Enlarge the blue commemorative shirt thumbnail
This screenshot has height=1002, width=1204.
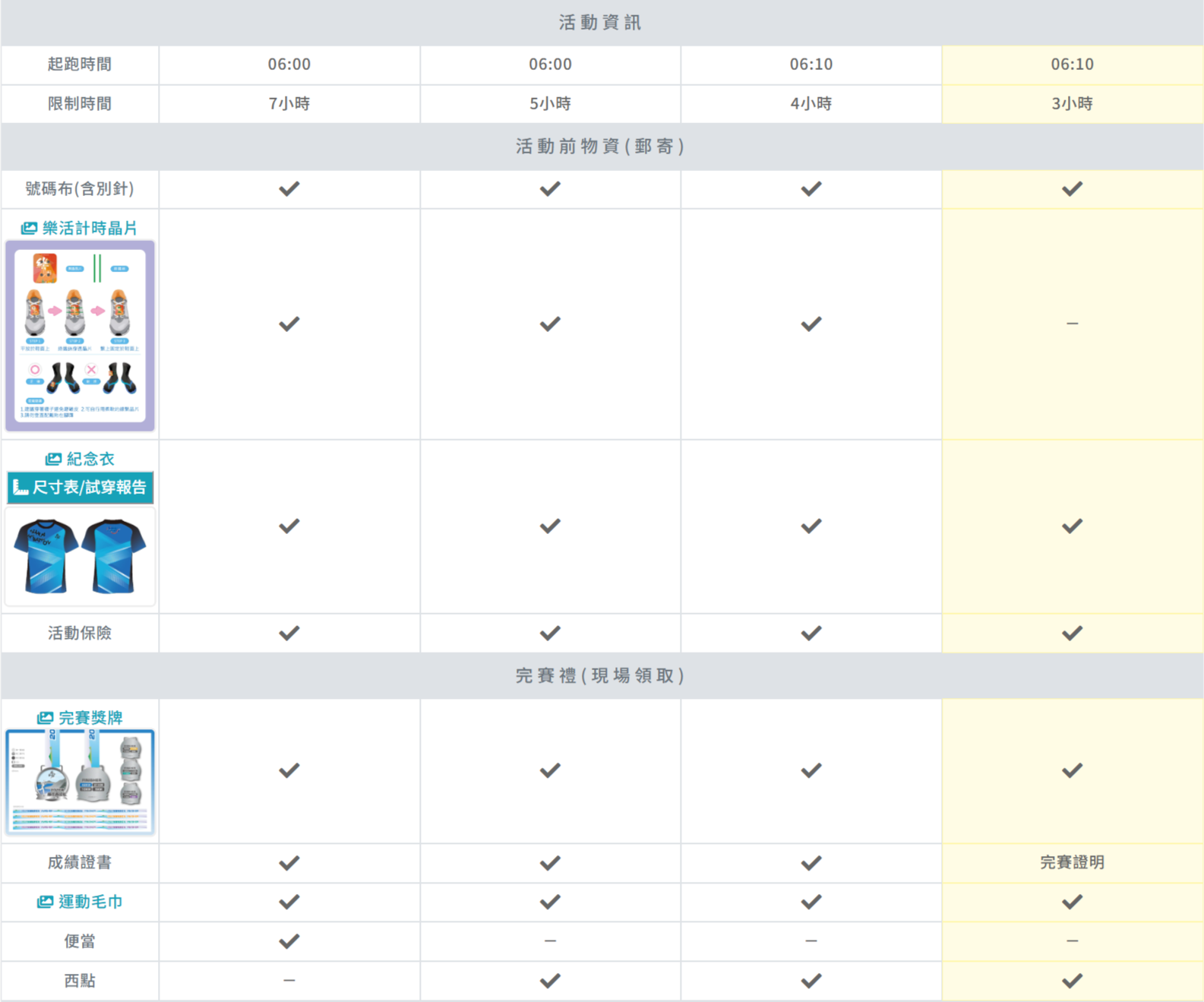(80, 557)
